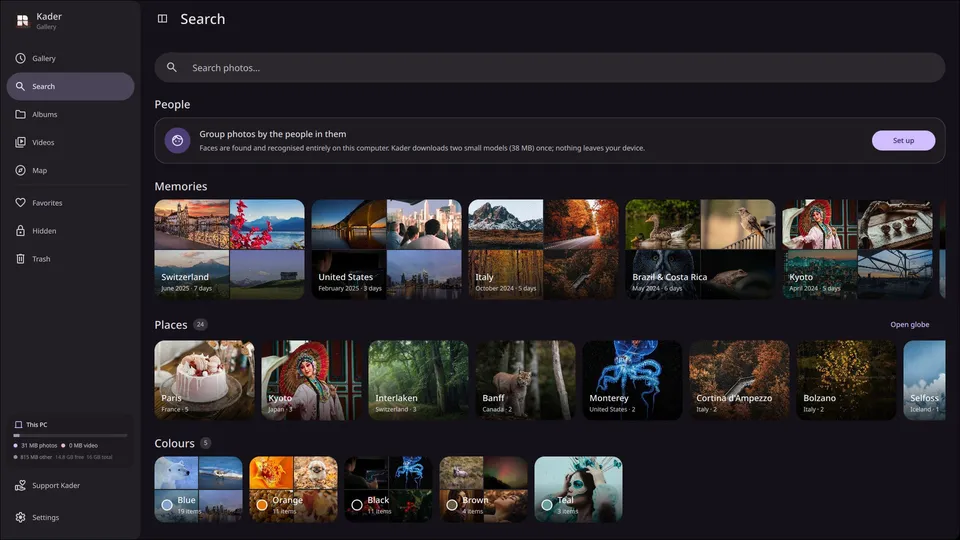Open the United States February 2025 memory

tap(386, 249)
